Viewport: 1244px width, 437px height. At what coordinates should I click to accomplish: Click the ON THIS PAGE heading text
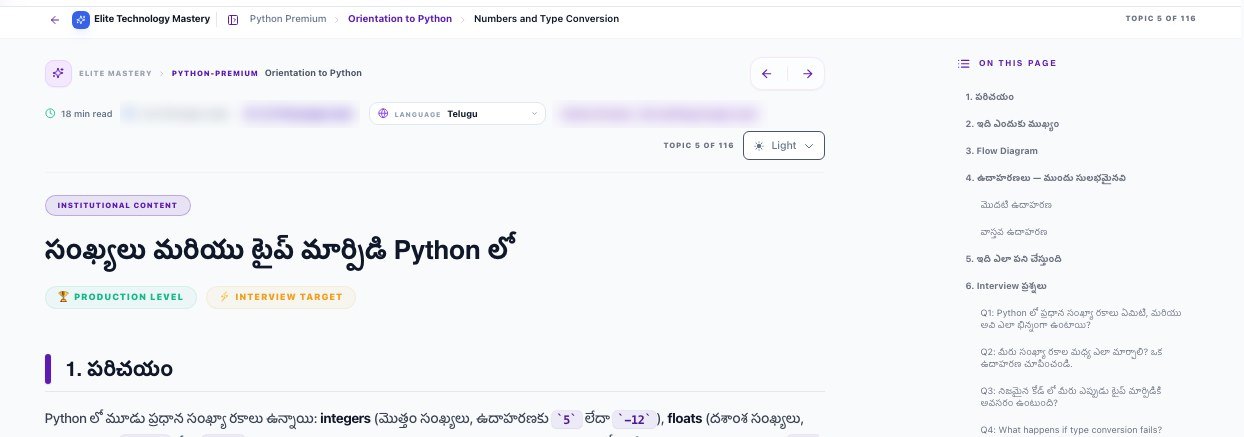pyautogui.click(x=1017, y=63)
